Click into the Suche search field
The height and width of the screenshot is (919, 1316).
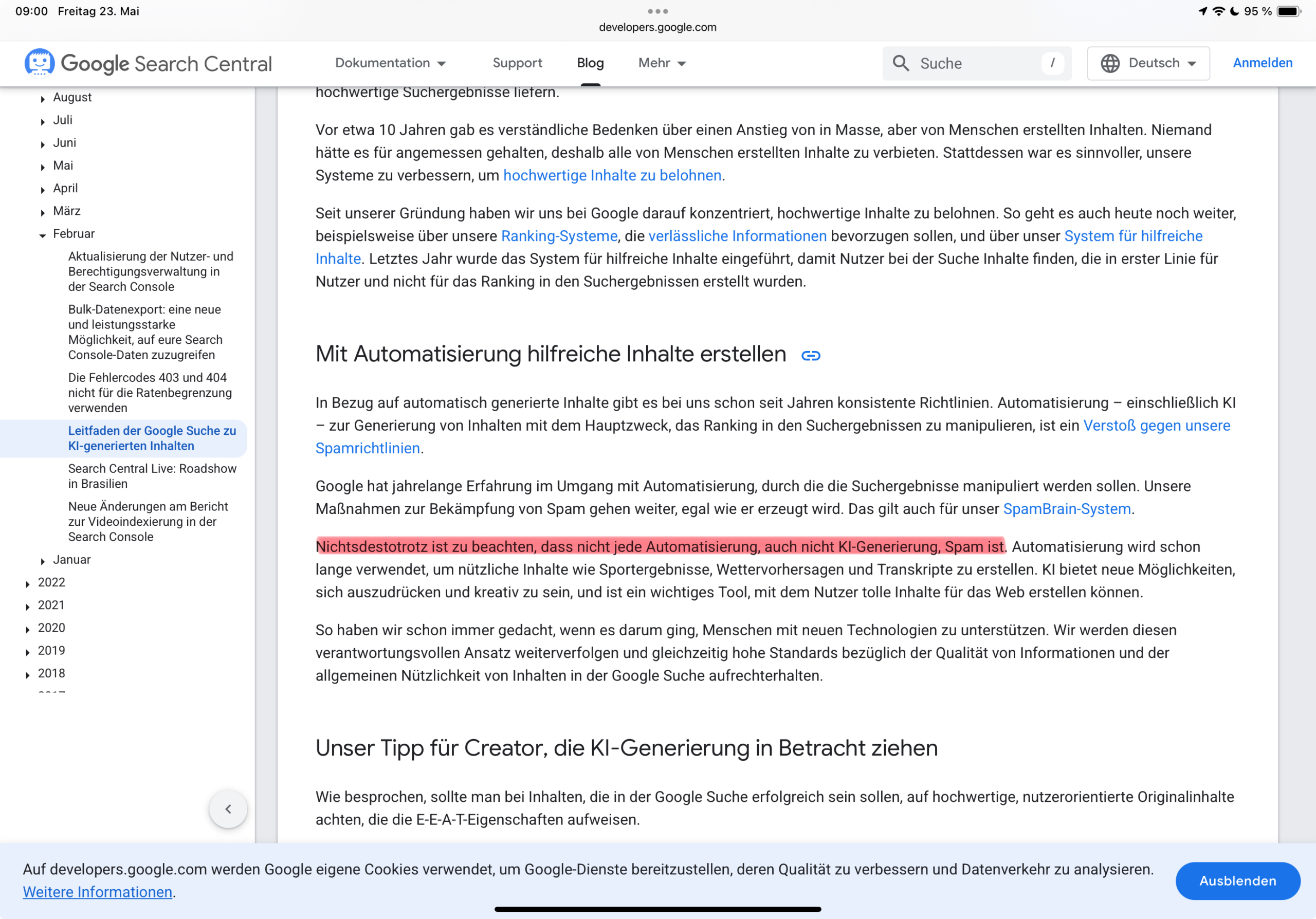point(977,63)
